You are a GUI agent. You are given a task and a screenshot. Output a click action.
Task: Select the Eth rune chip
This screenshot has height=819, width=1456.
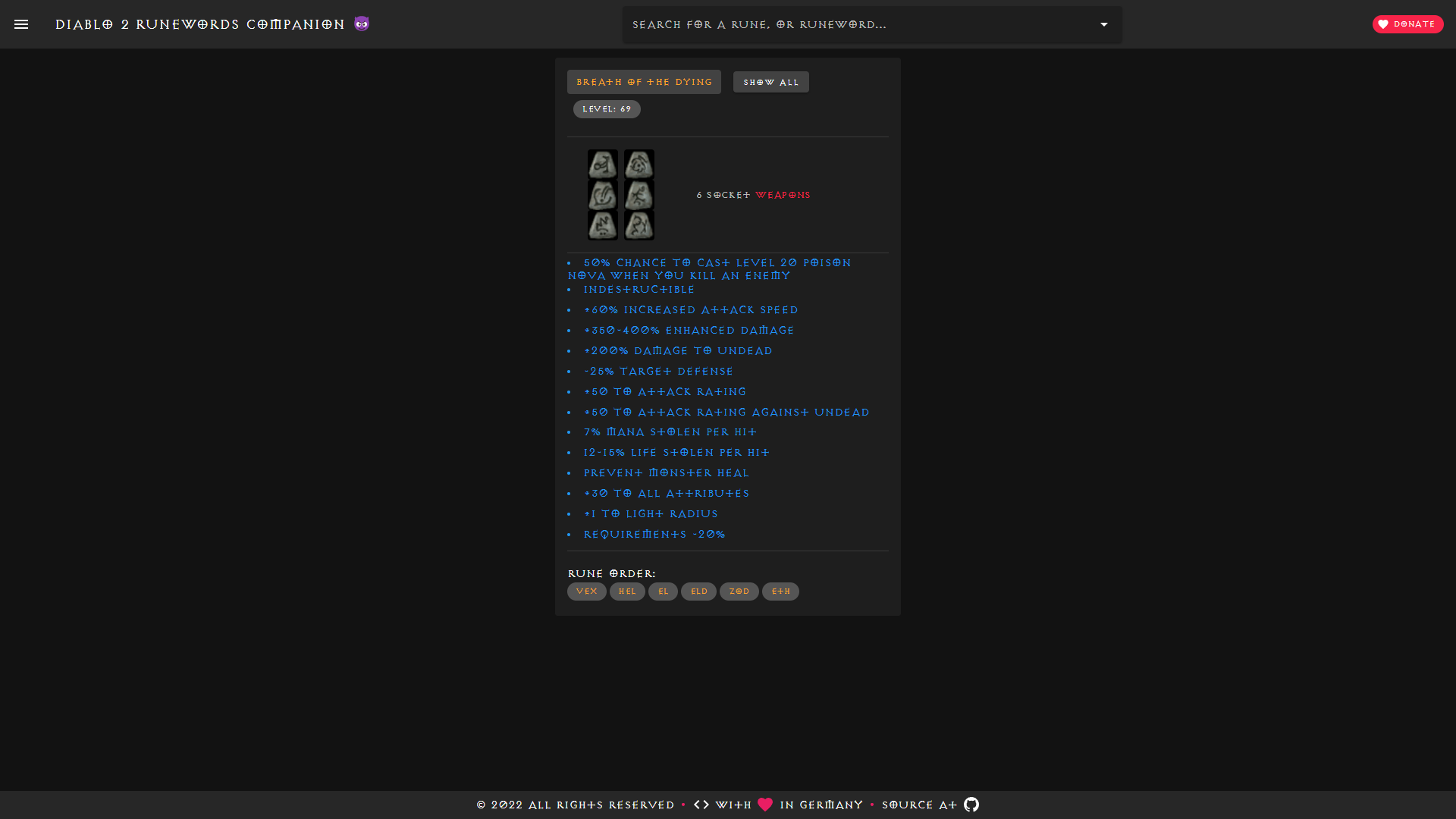point(780,591)
